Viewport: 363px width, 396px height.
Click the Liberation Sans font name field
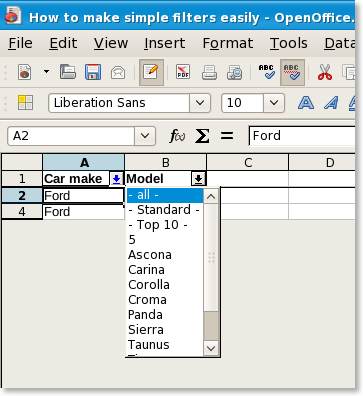click(119, 103)
